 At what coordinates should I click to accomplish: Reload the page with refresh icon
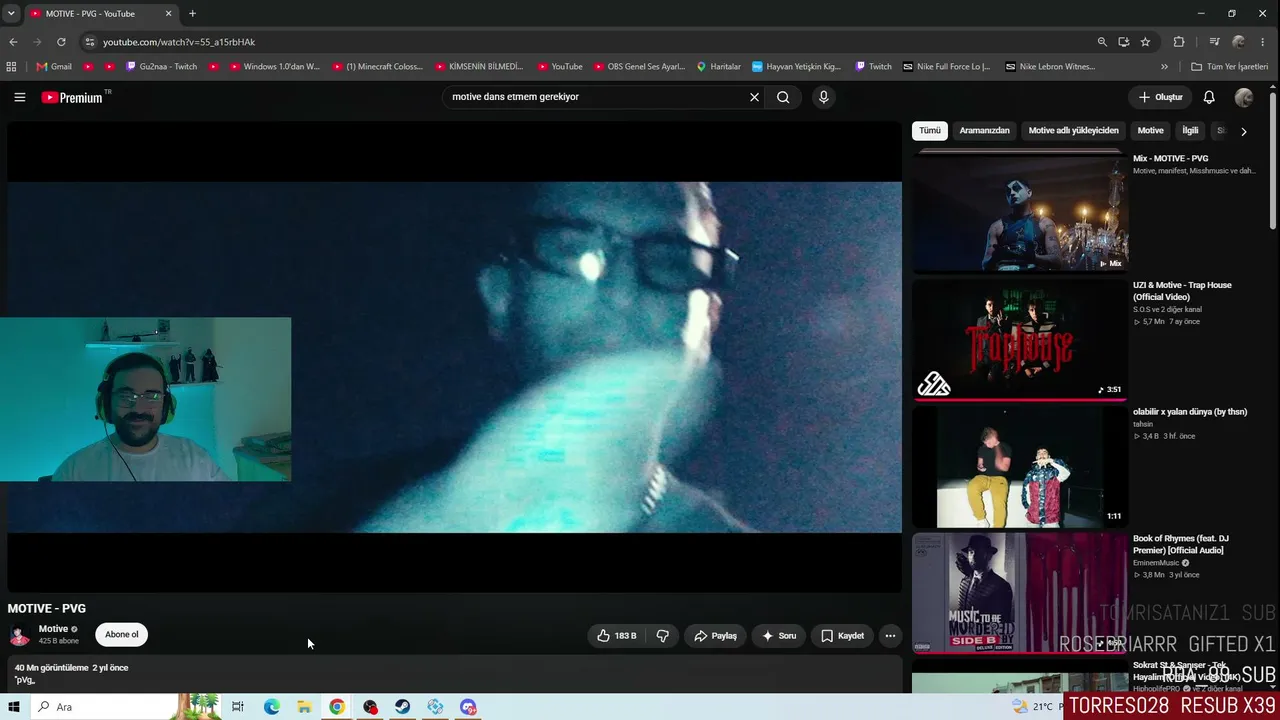coord(61,42)
